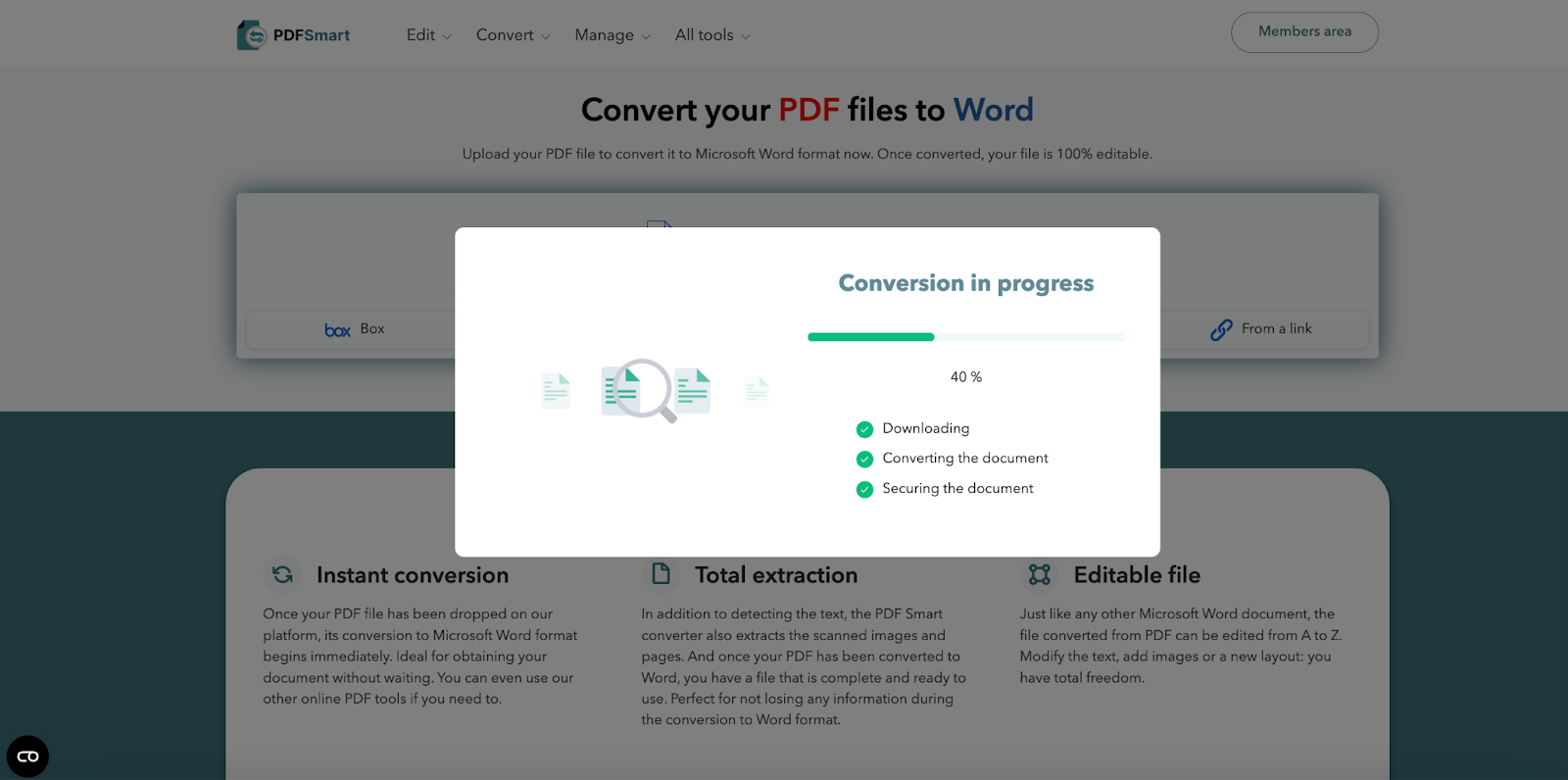This screenshot has width=1568, height=780.
Task: Click the Instant conversion refresh icon
Action: pyautogui.click(x=282, y=575)
